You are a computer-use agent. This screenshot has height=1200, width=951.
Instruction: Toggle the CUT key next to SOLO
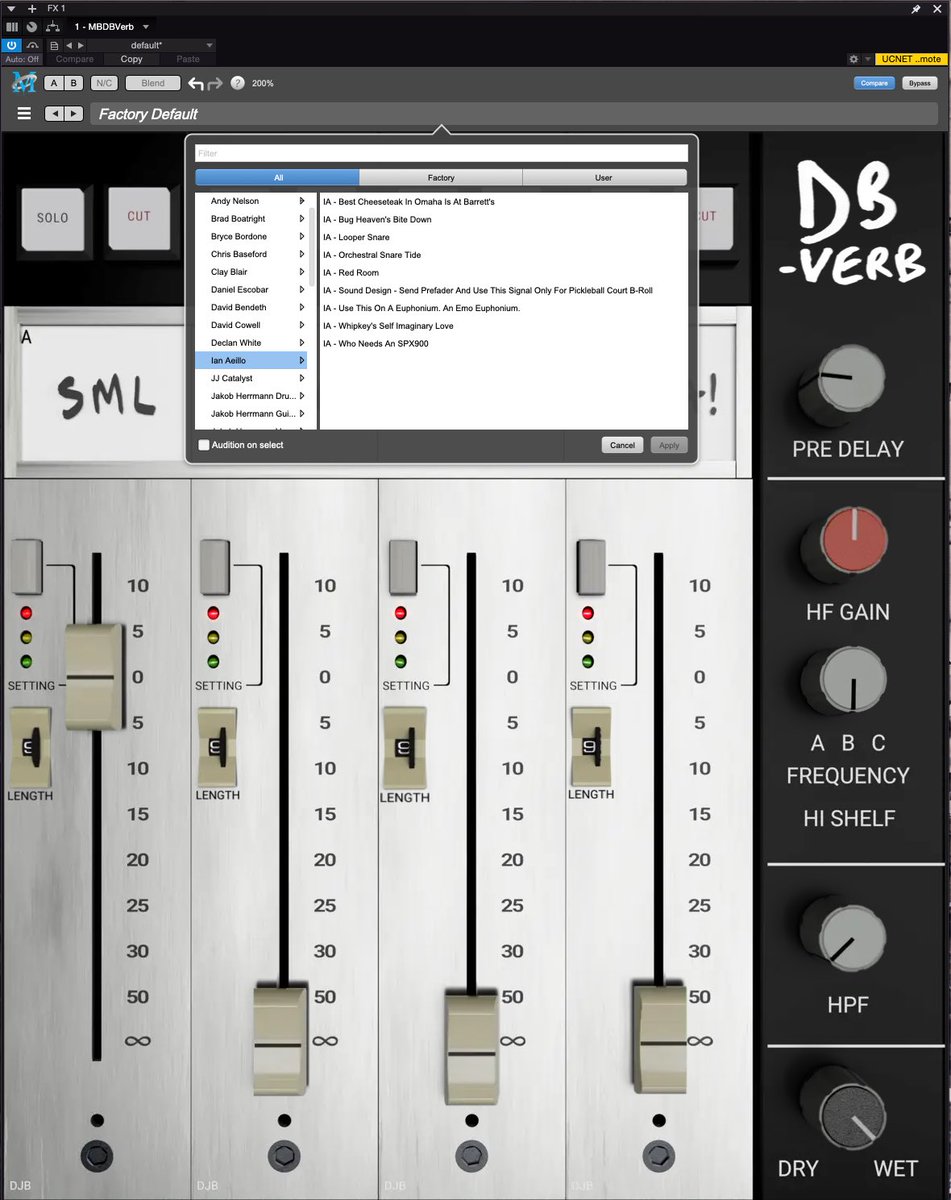(139, 216)
